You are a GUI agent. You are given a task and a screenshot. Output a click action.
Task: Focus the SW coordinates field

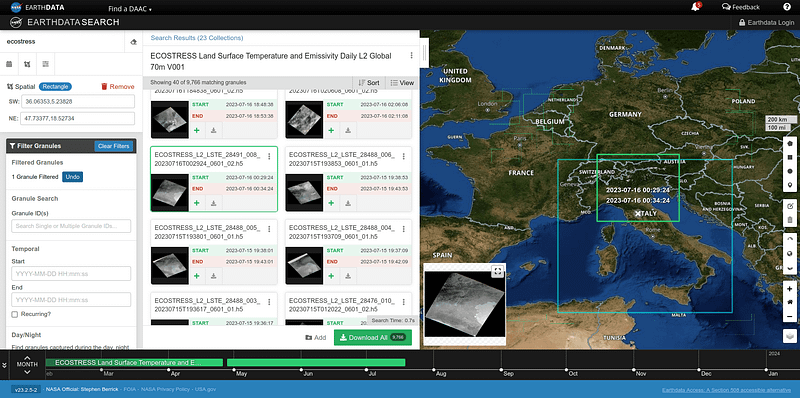[78, 102]
